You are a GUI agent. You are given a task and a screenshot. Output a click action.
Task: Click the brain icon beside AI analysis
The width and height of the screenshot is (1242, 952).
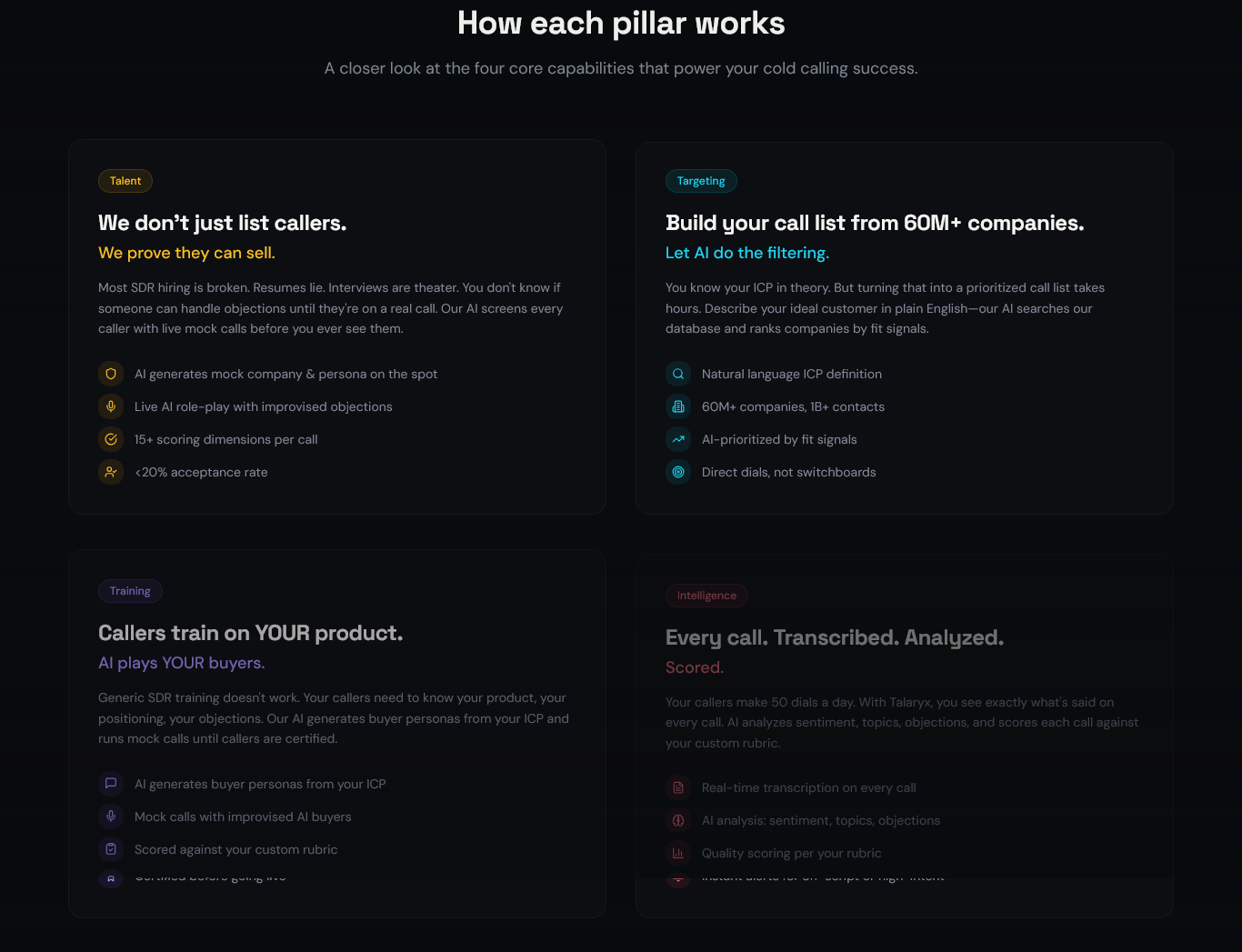pos(678,820)
